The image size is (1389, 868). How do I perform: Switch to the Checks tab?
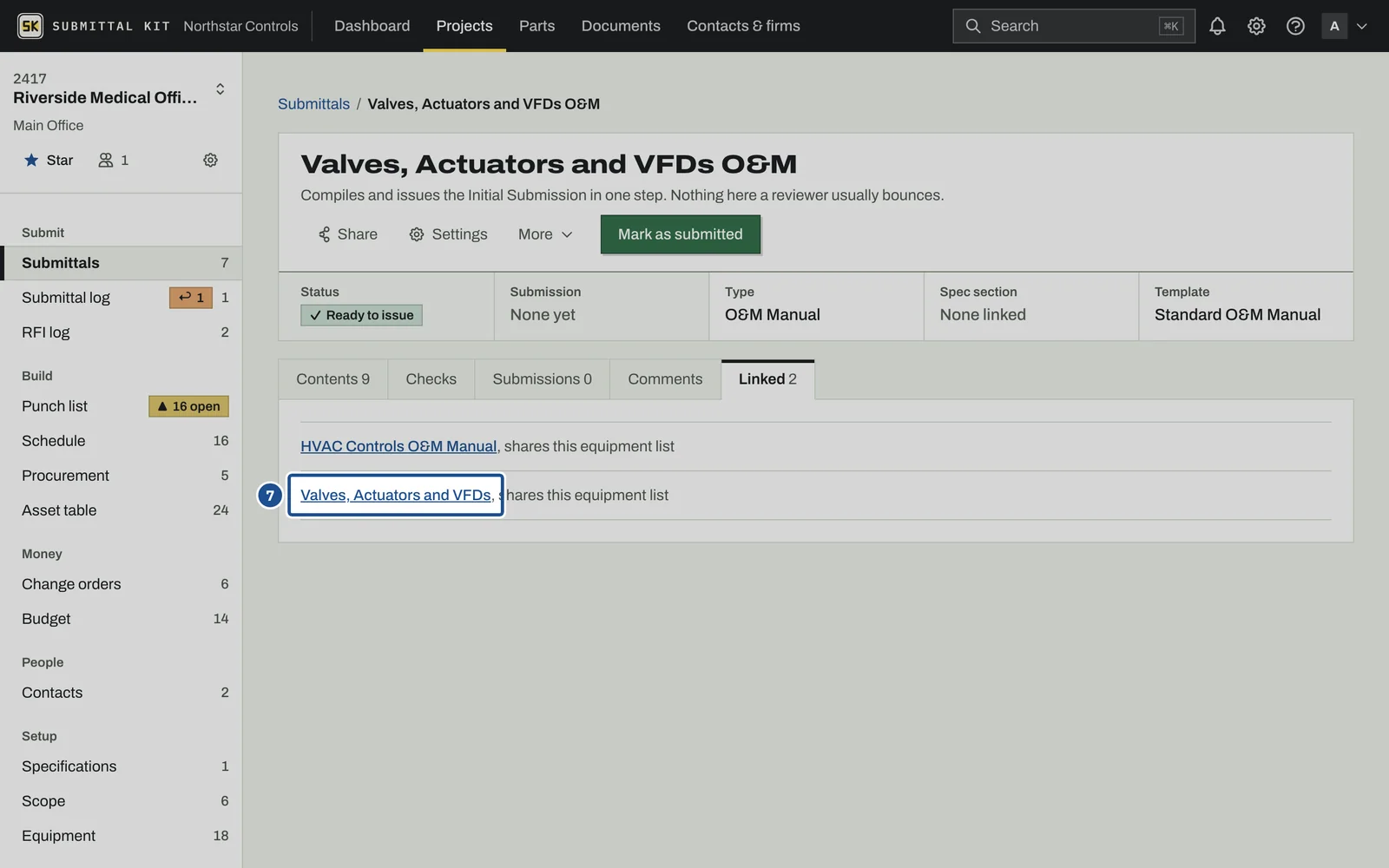[x=431, y=379]
